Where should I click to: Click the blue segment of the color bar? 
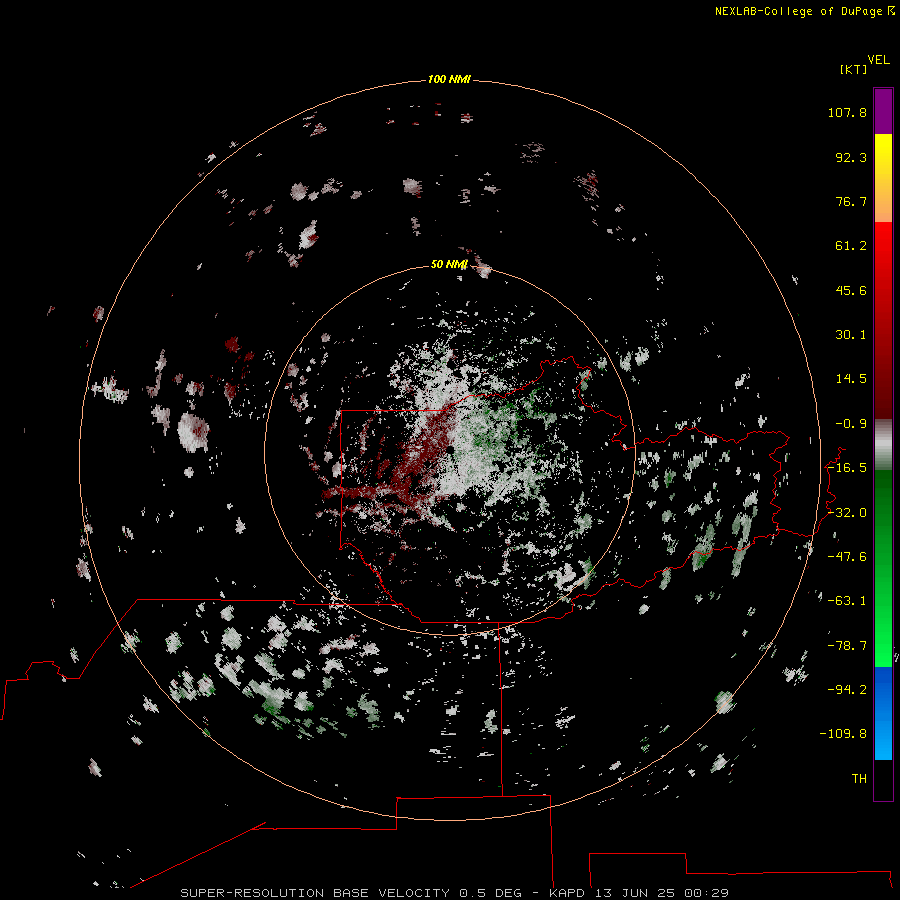[883, 713]
